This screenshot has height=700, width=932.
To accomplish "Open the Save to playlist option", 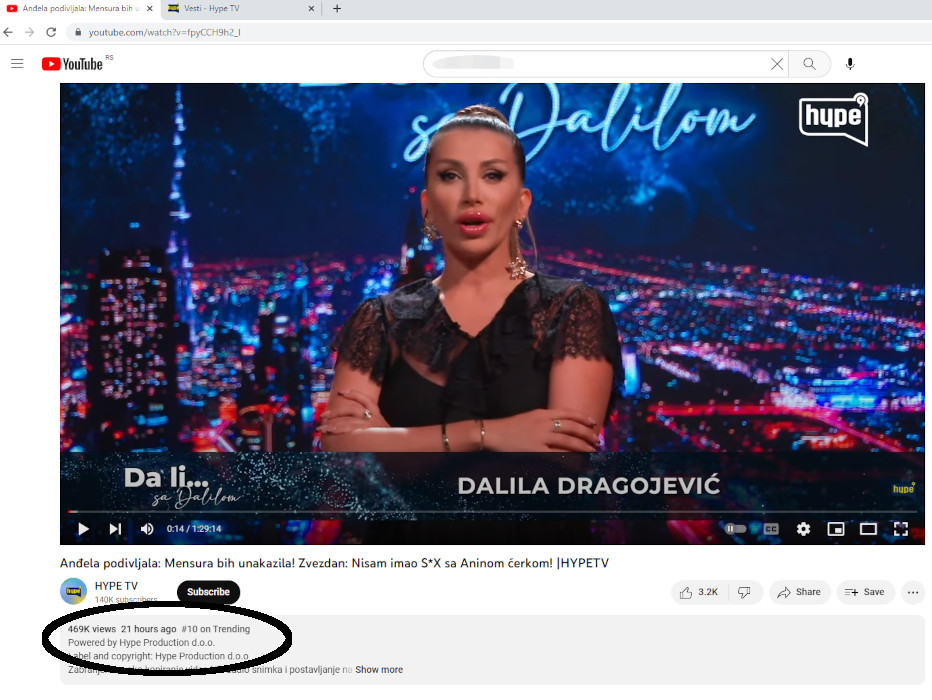I will point(865,592).
